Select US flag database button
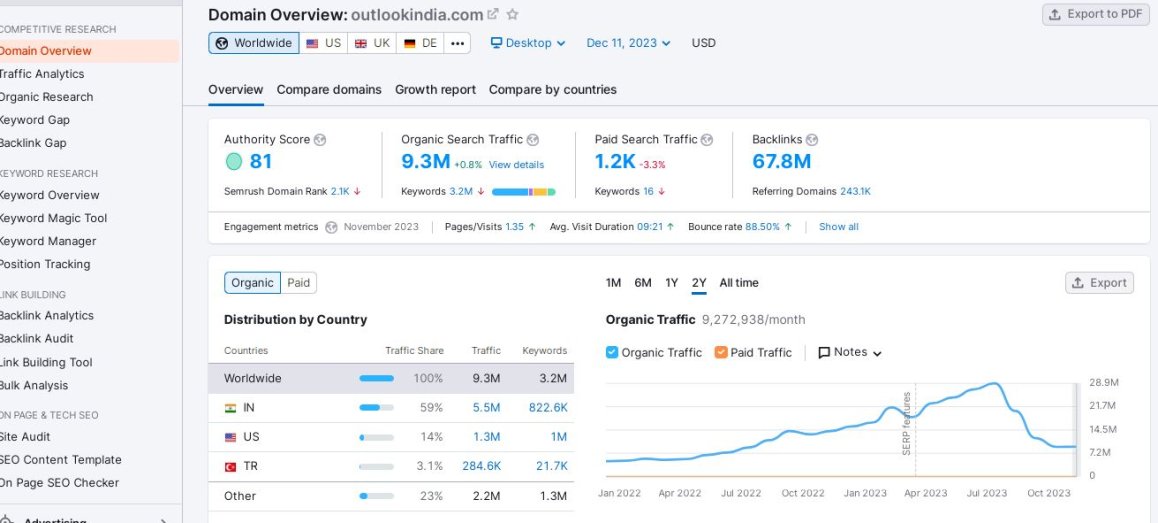This screenshot has height=523, width=1158. [323, 43]
